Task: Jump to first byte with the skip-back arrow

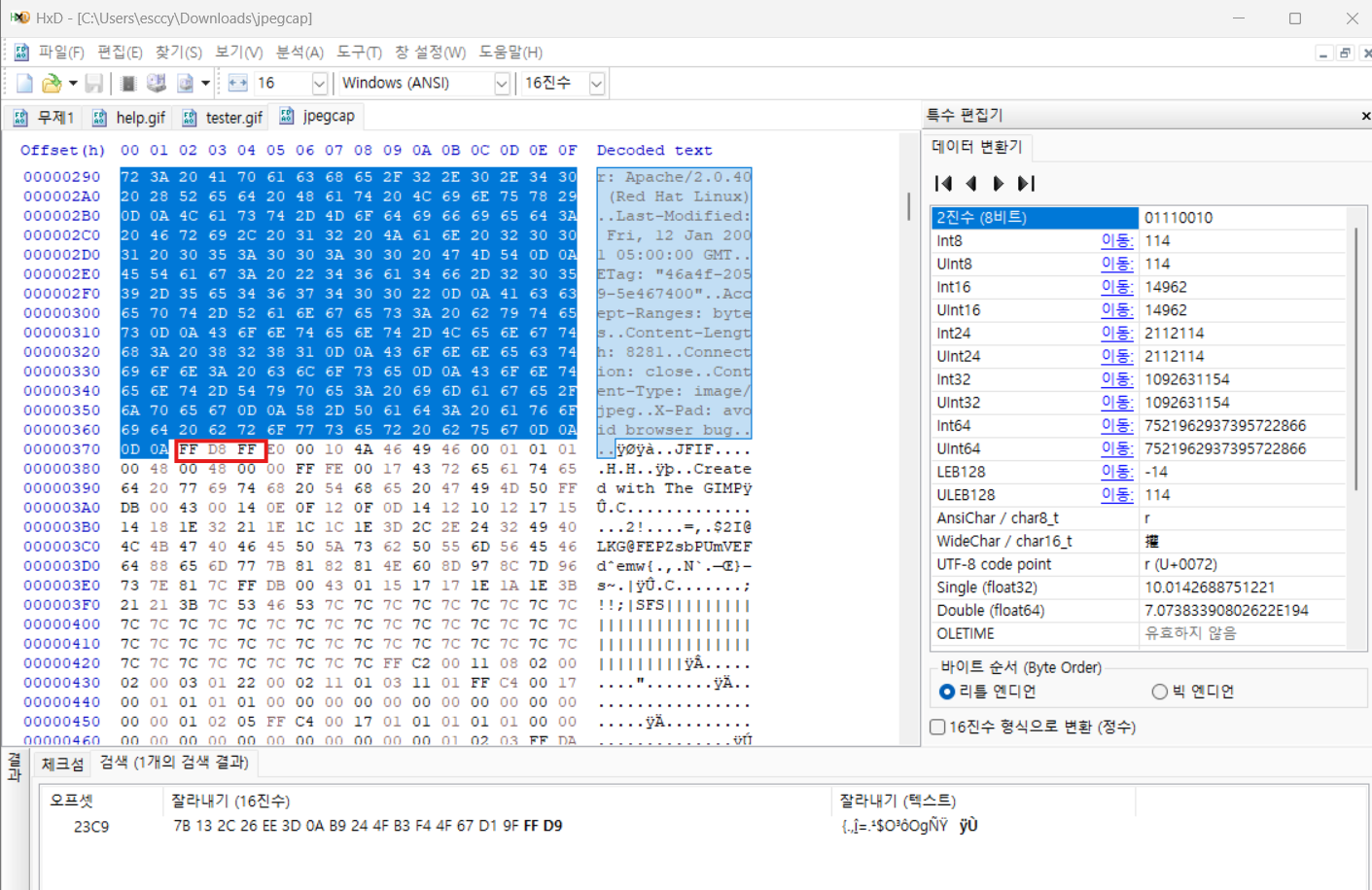Action: point(943,183)
